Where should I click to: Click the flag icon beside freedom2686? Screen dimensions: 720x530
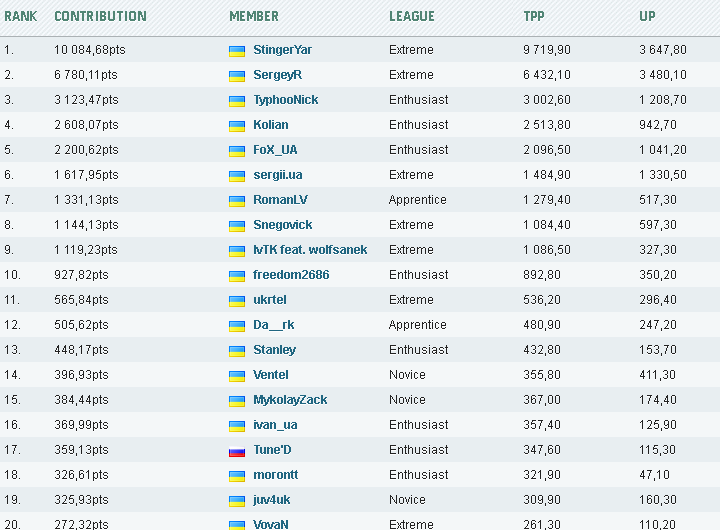coord(237,276)
